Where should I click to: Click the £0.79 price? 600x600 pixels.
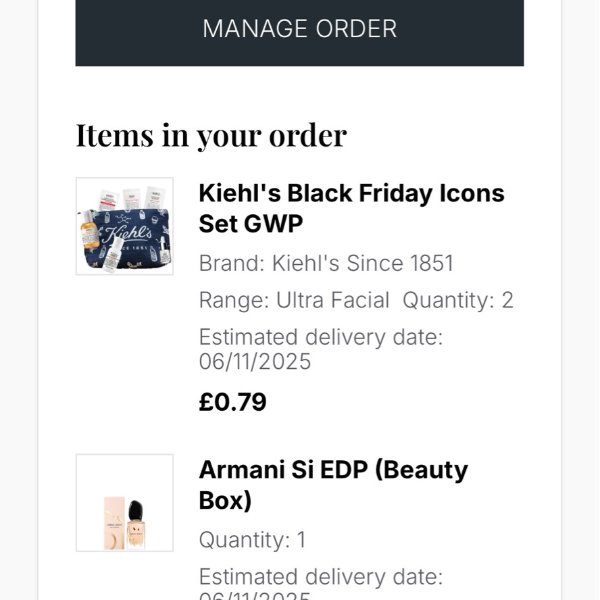tap(233, 402)
